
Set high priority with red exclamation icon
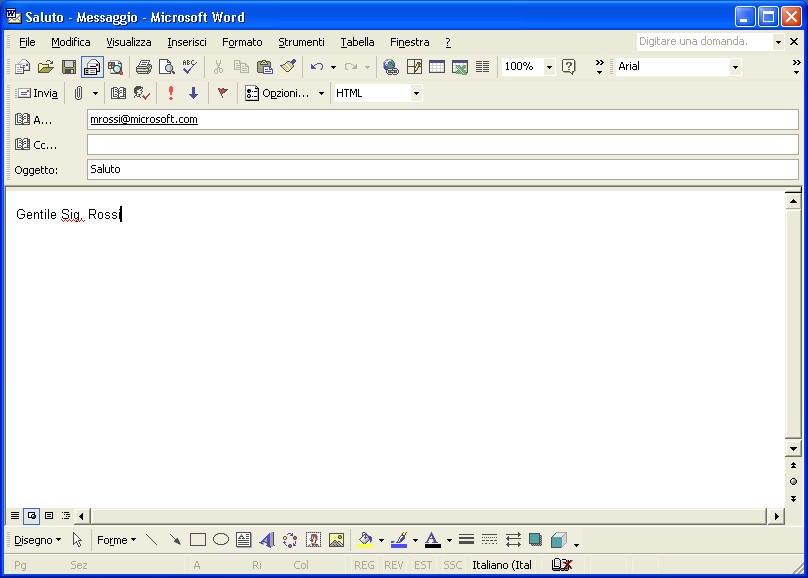(171, 93)
